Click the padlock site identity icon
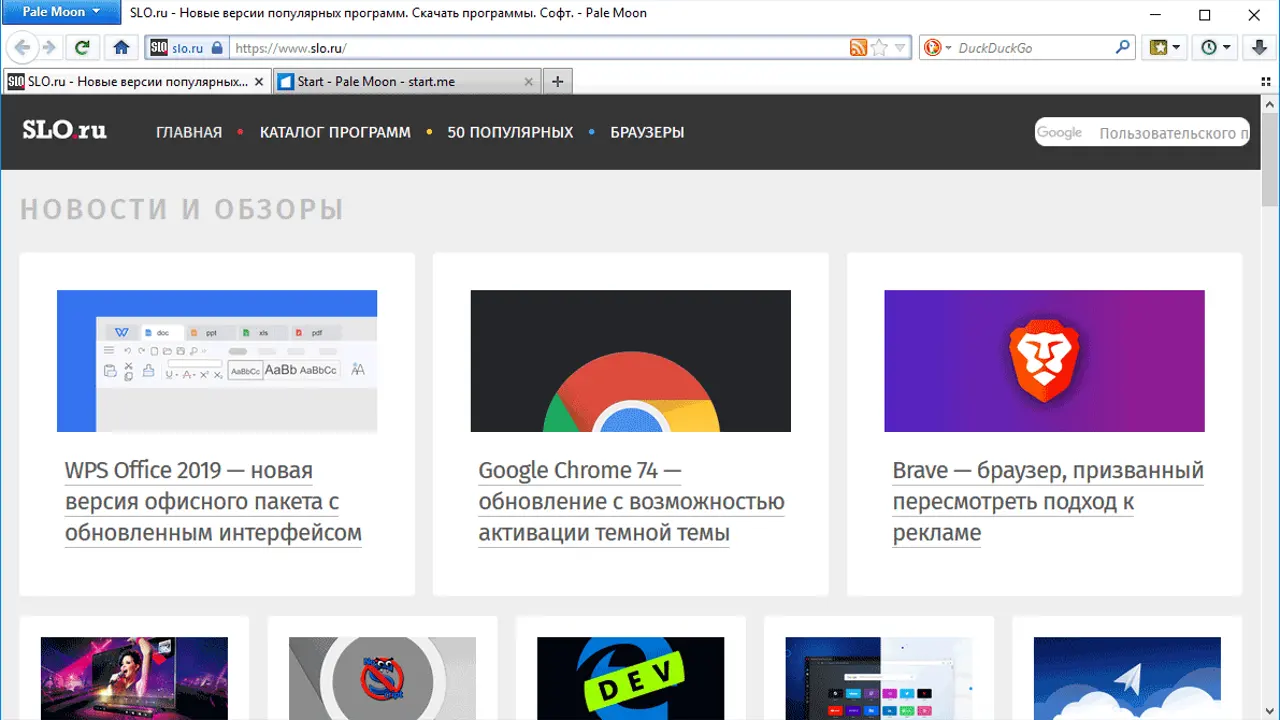The image size is (1280, 720). pos(217,47)
